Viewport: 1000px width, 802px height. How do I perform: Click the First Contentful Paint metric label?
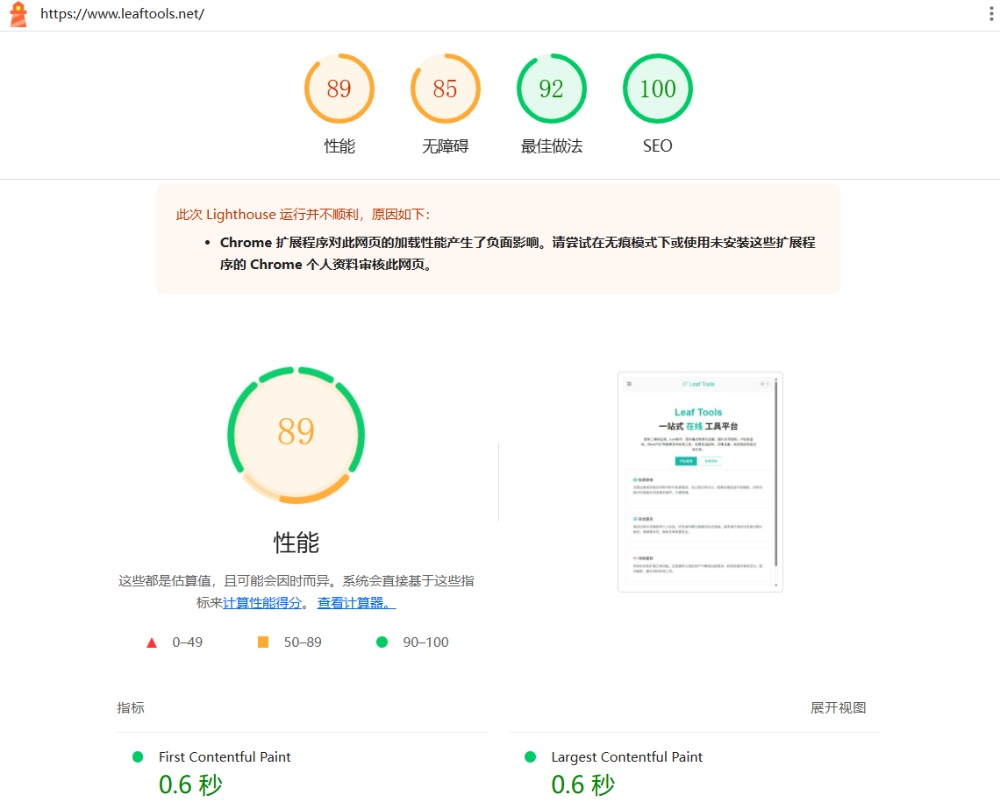(x=224, y=757)
